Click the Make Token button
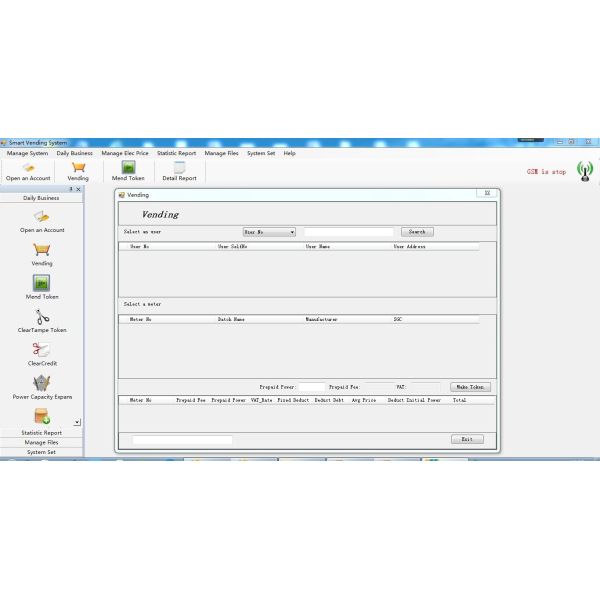 [470, 386]
